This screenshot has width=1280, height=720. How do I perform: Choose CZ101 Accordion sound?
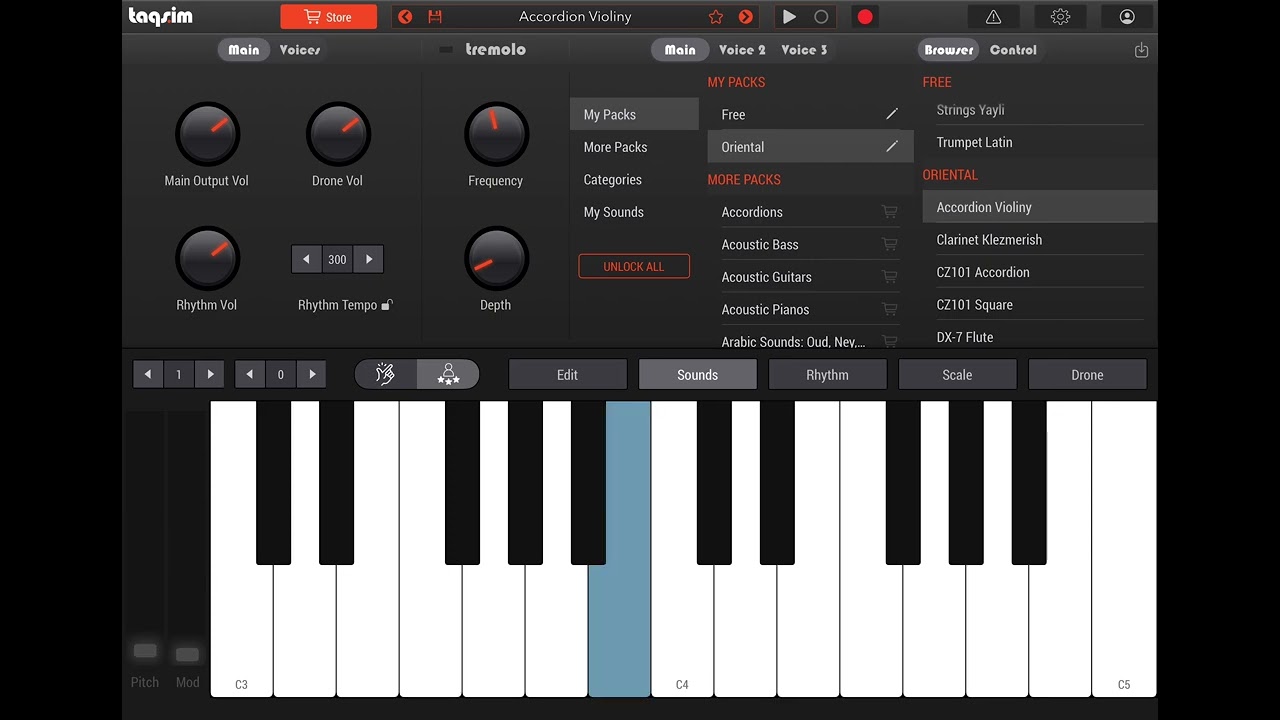(1040, 272)
